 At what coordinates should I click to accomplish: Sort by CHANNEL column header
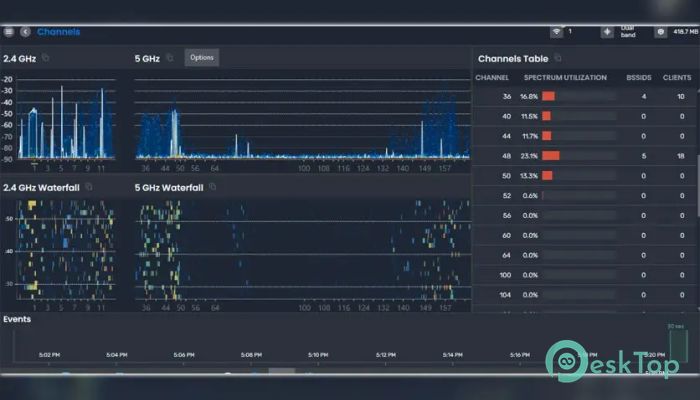pyautogui.click(x=492, y=78)
